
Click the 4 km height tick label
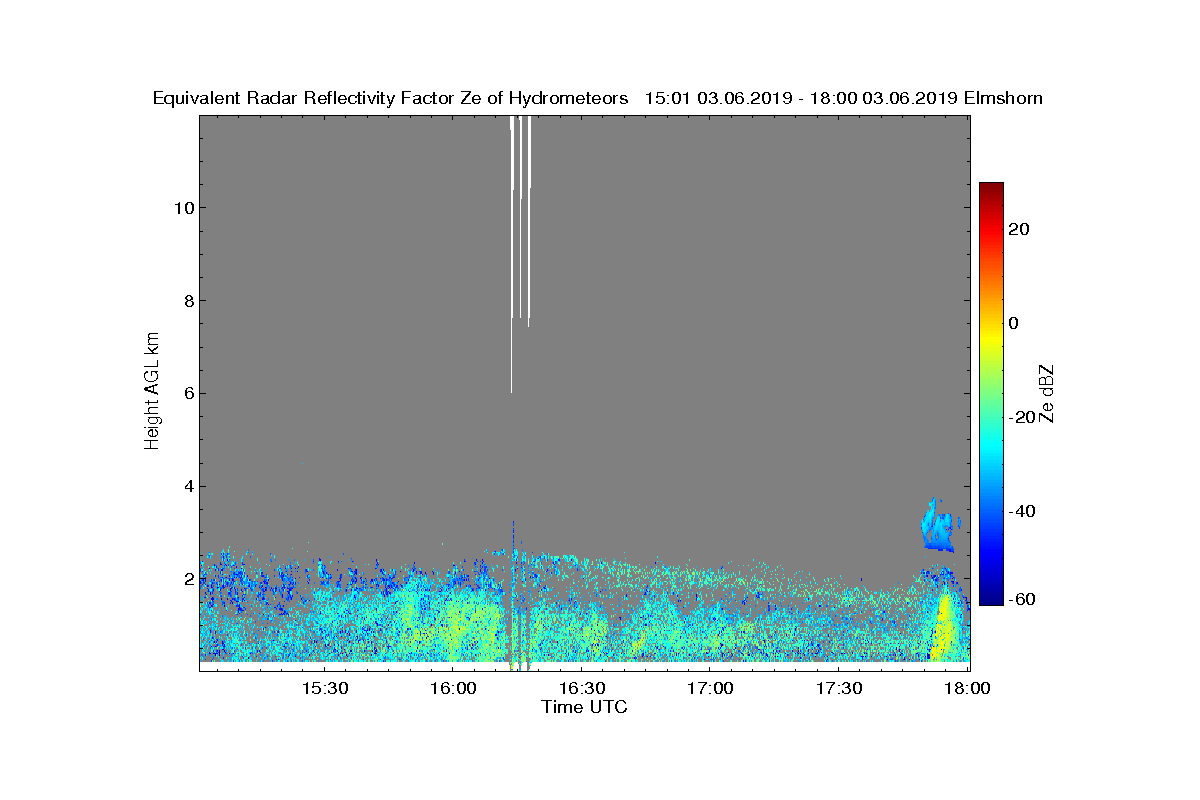point(188,487)
